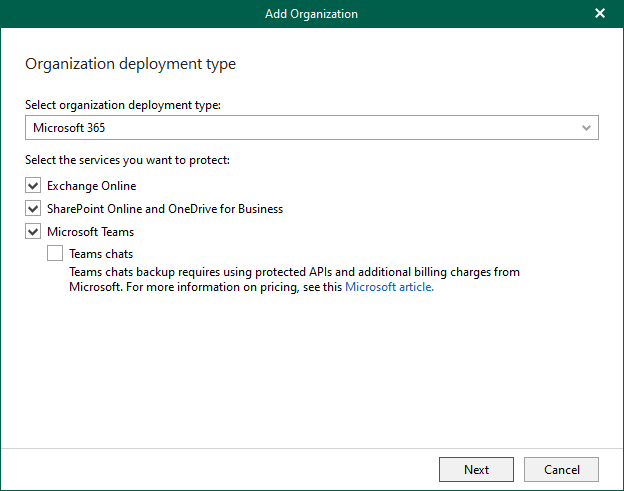Click the 'Exchange Online' label text
Screen dimensions: 624x491
pos(92,186)
